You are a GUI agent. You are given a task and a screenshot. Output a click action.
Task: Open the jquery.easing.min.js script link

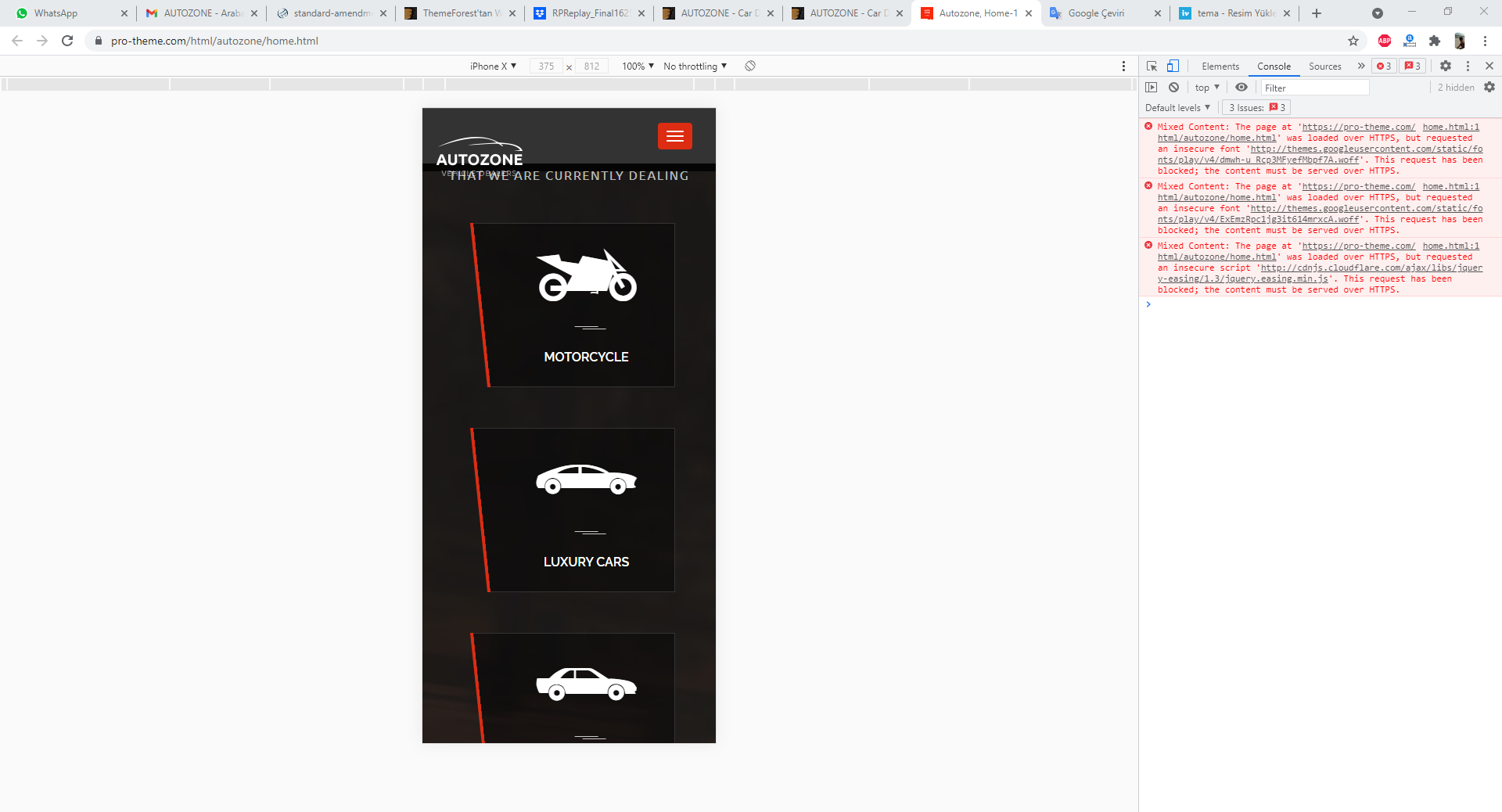(x=1321, y=273)
